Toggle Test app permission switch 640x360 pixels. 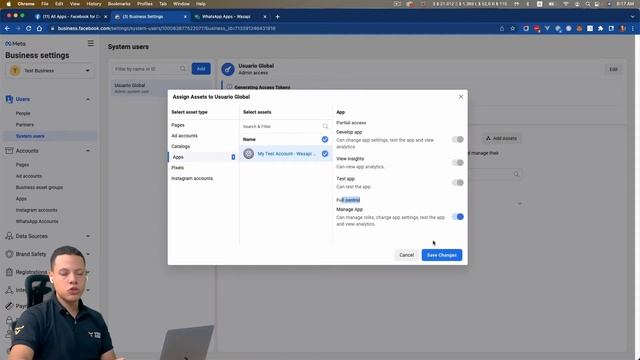pos(458,182)
